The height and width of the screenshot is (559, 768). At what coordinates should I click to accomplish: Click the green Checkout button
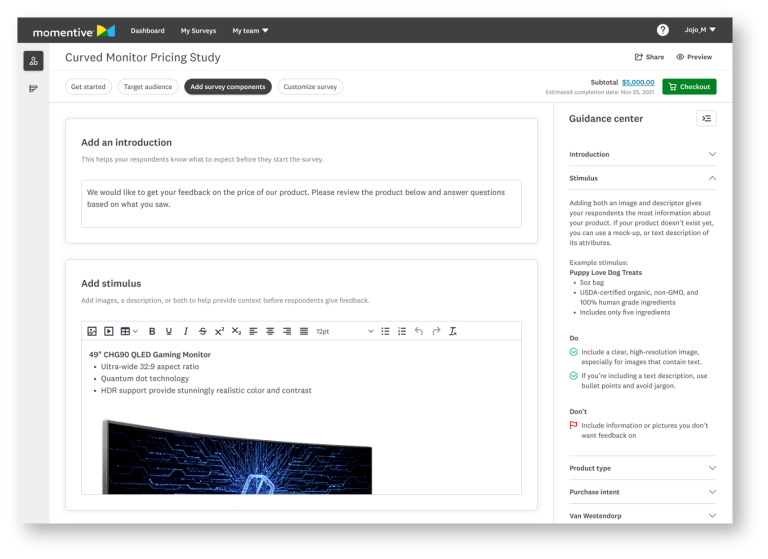(x=689, y=87)
